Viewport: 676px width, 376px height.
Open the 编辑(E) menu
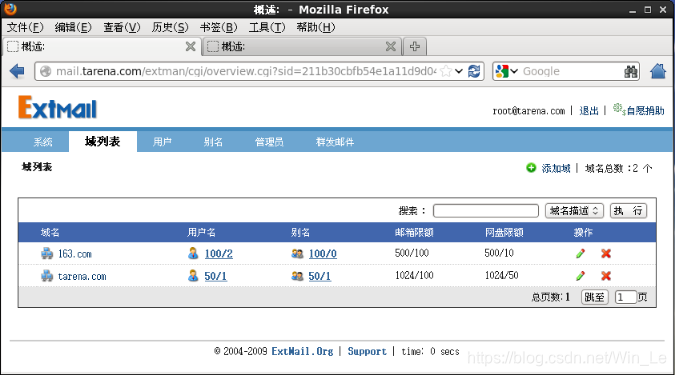coord(73,28)
